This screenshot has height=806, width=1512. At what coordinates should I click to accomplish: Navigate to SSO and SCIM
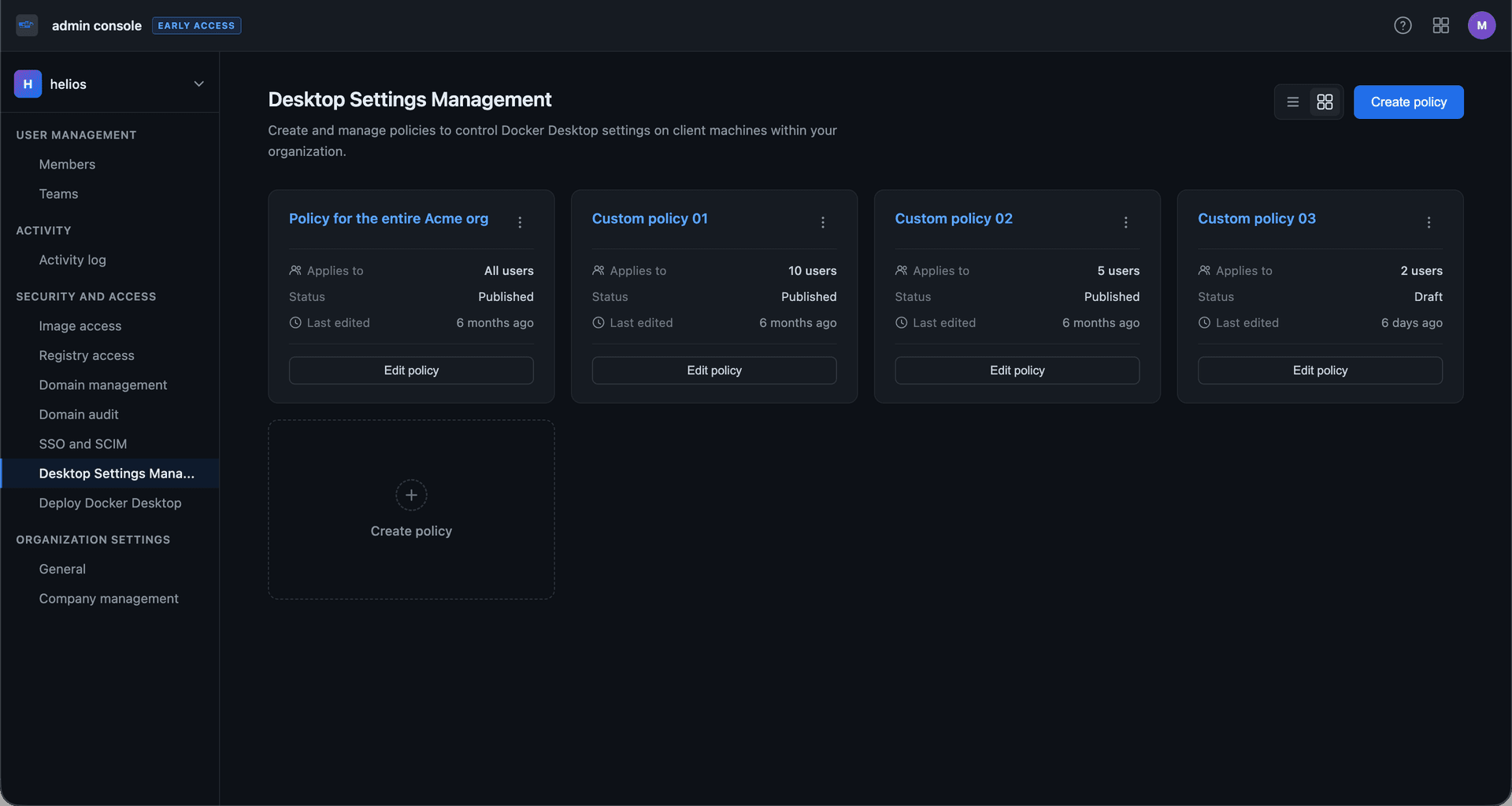pos(83,444)
